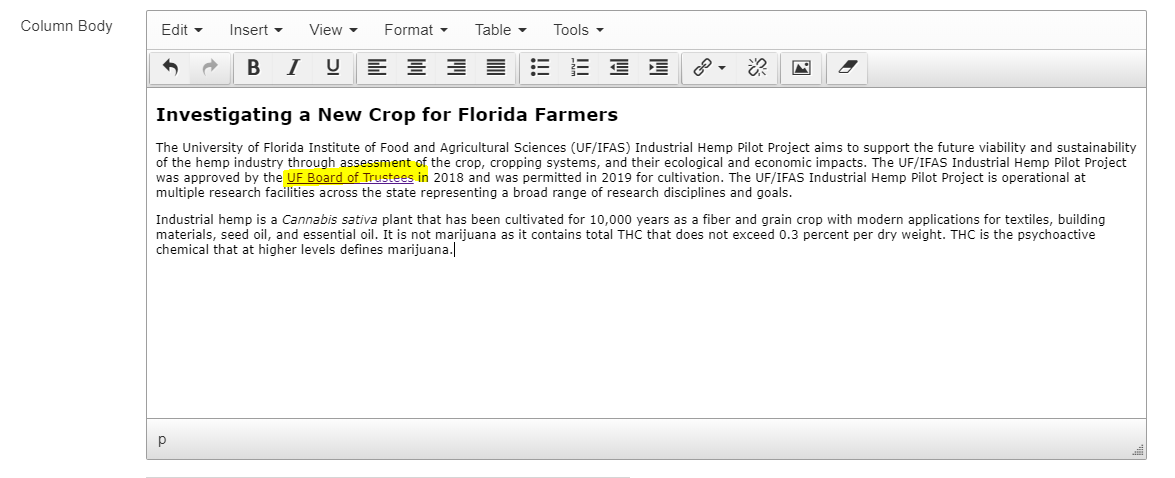Insert a numbered list

pos(580,68)
